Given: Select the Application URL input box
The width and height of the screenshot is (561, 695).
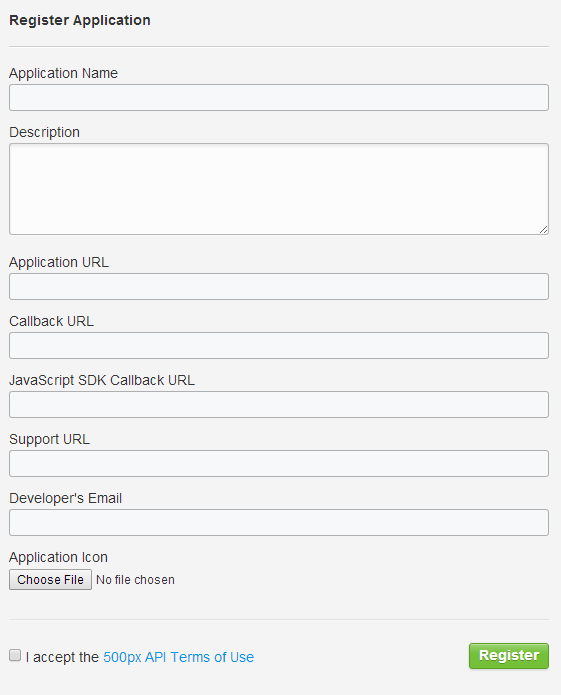Looking at the screenshot, I should coord(279,286).
